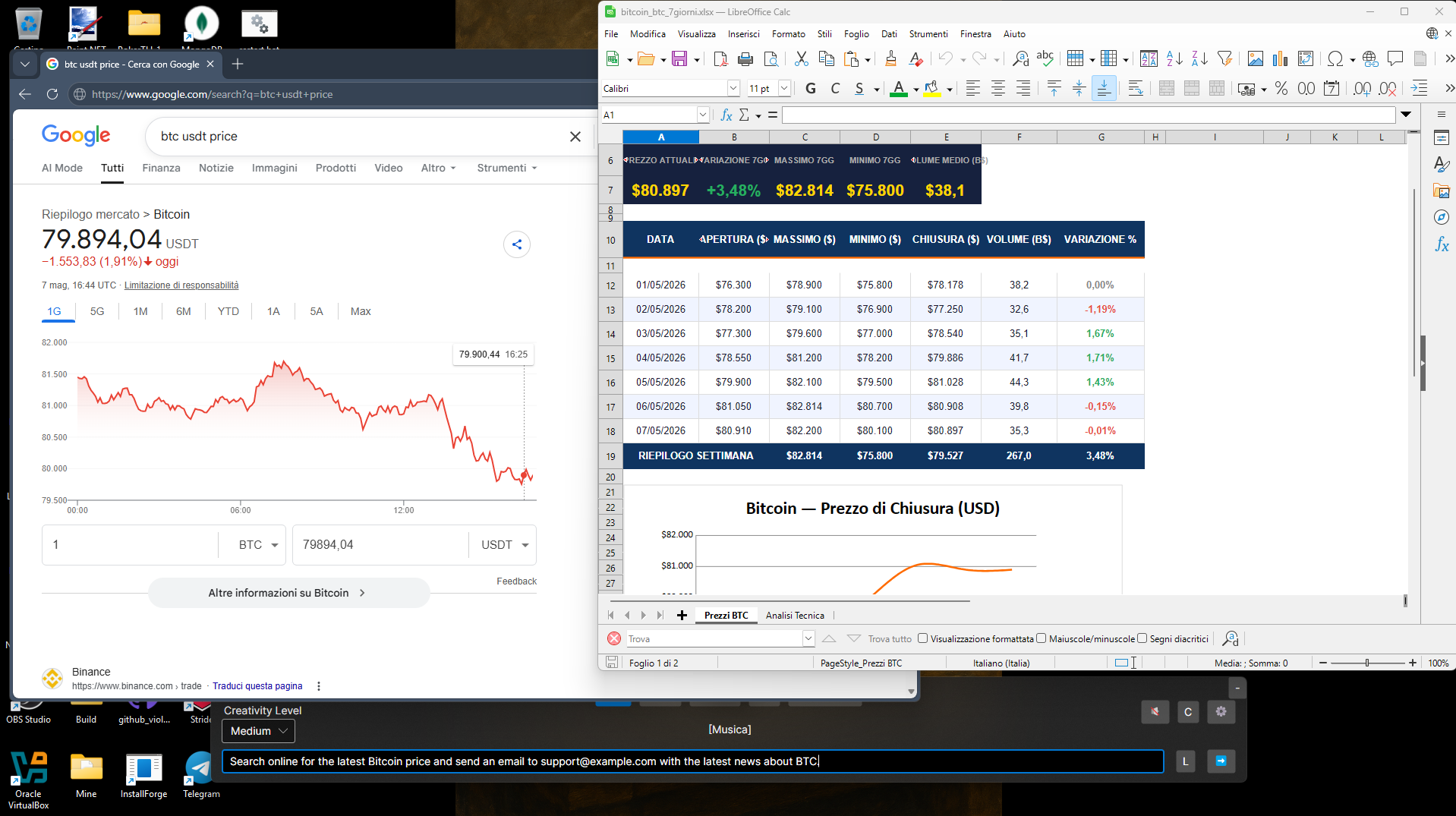
Task: Expand the font name Calibri dropdown
Action: click(733, 89)
